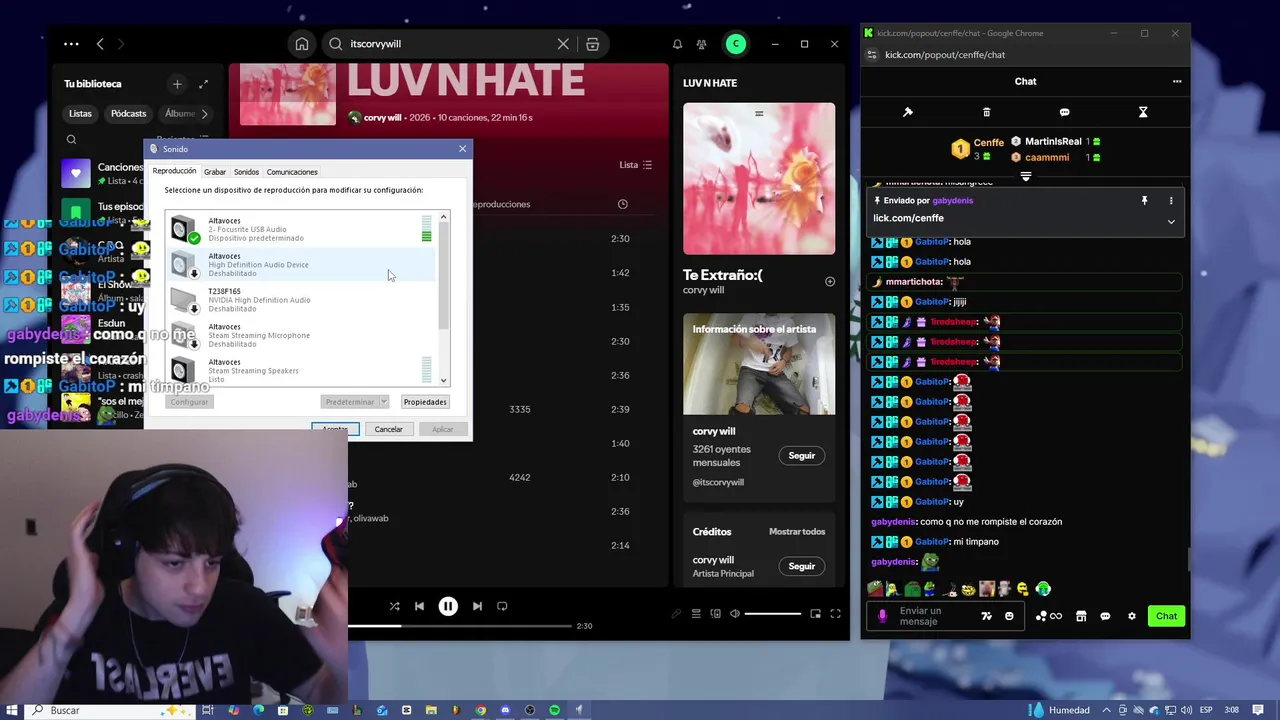Search within Spotify library
The width and height of the screenshot is (1280, 720).
tap(71, 140)
